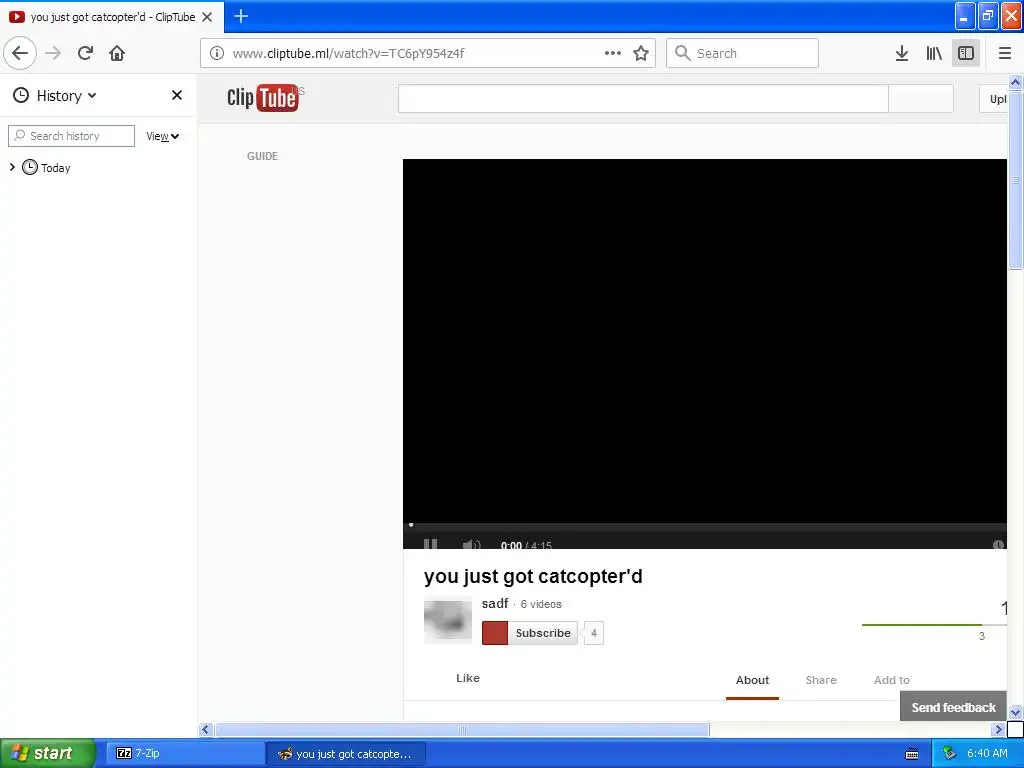Open the Library menu icon

pos(934,53)
